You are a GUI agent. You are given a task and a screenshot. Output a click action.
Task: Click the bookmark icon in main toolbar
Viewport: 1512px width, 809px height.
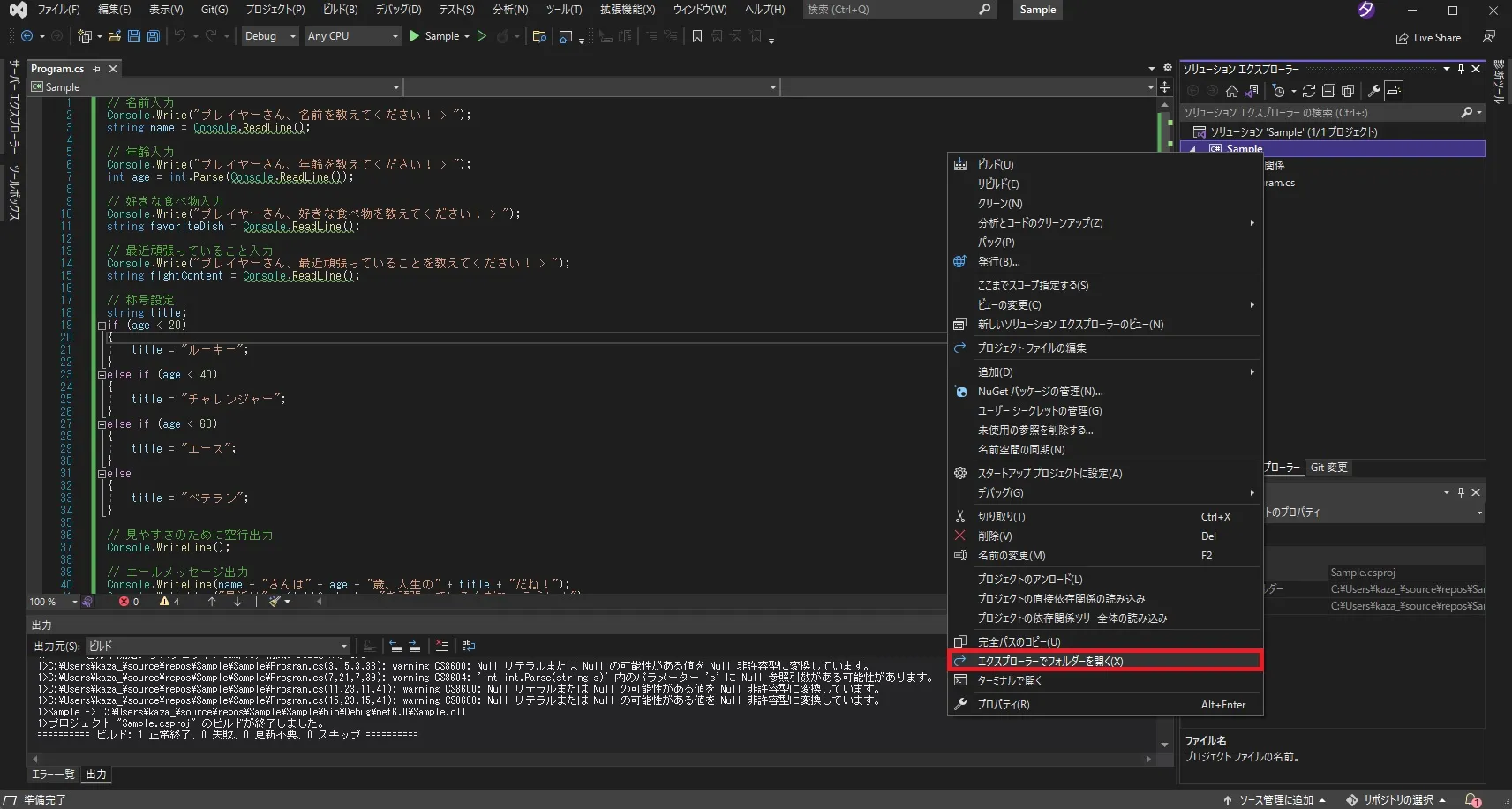coord(697,36)
